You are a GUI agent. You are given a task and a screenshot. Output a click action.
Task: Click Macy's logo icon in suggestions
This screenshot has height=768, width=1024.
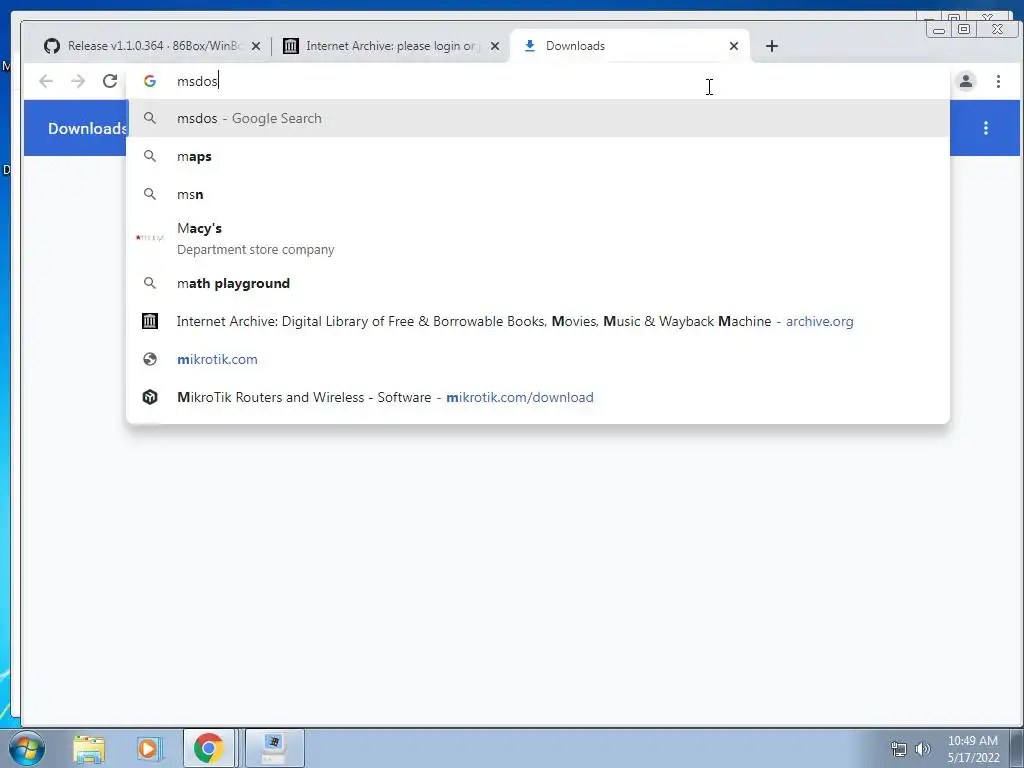pyautogui.click(x=150, y=238)
